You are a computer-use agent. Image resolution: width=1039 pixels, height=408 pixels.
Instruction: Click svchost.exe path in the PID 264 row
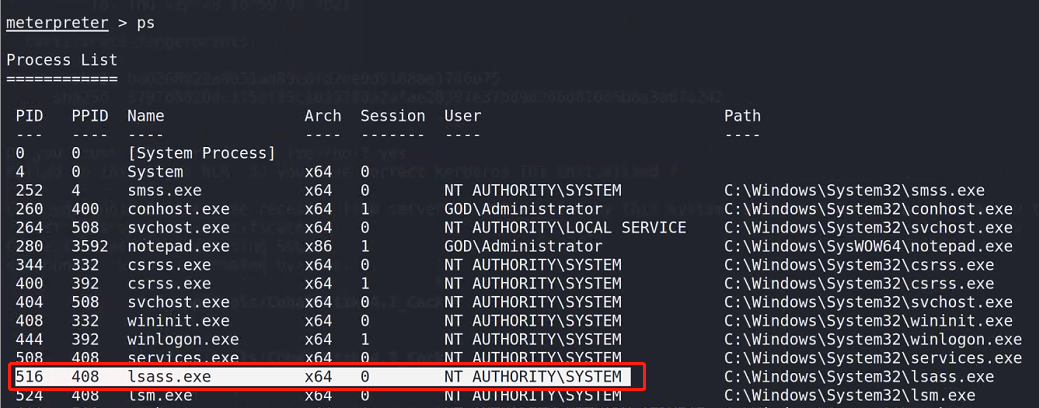[x=868, y=228]
